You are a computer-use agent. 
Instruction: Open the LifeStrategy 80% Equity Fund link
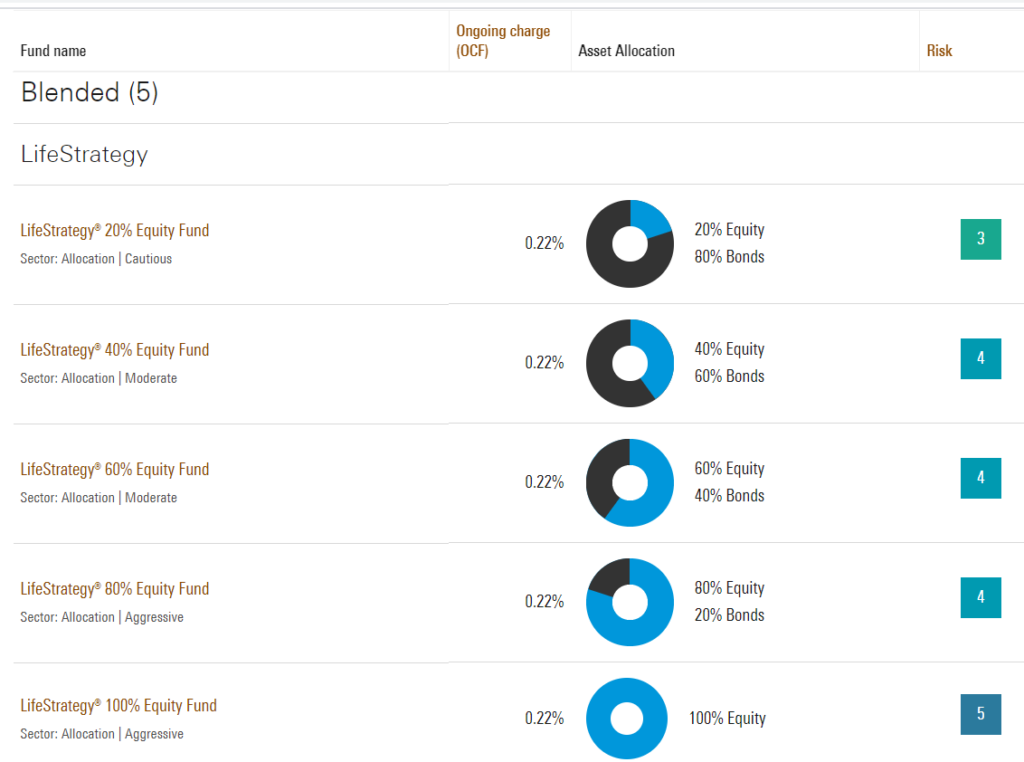coord(115,589)
